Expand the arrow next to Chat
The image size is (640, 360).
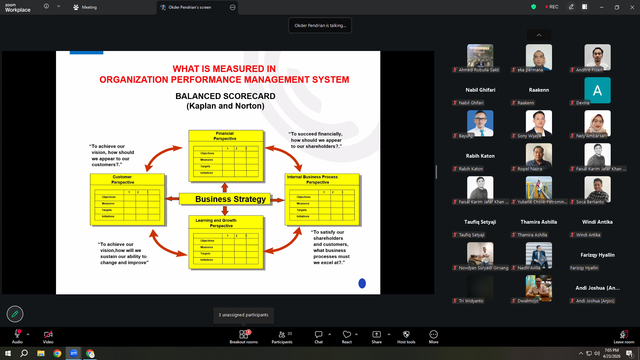click(329, 334)
